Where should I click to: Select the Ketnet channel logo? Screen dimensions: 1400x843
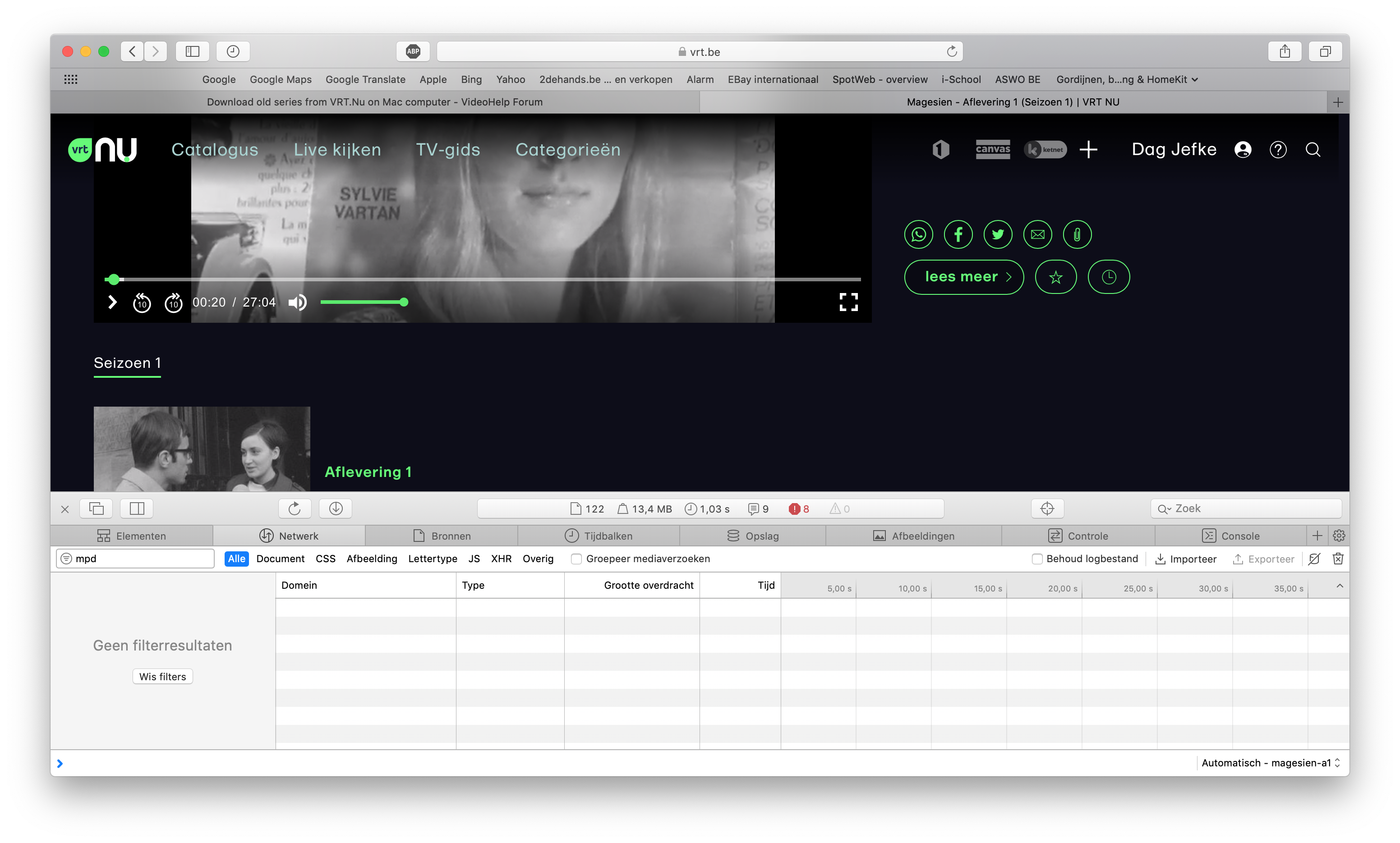[1045, 149]
